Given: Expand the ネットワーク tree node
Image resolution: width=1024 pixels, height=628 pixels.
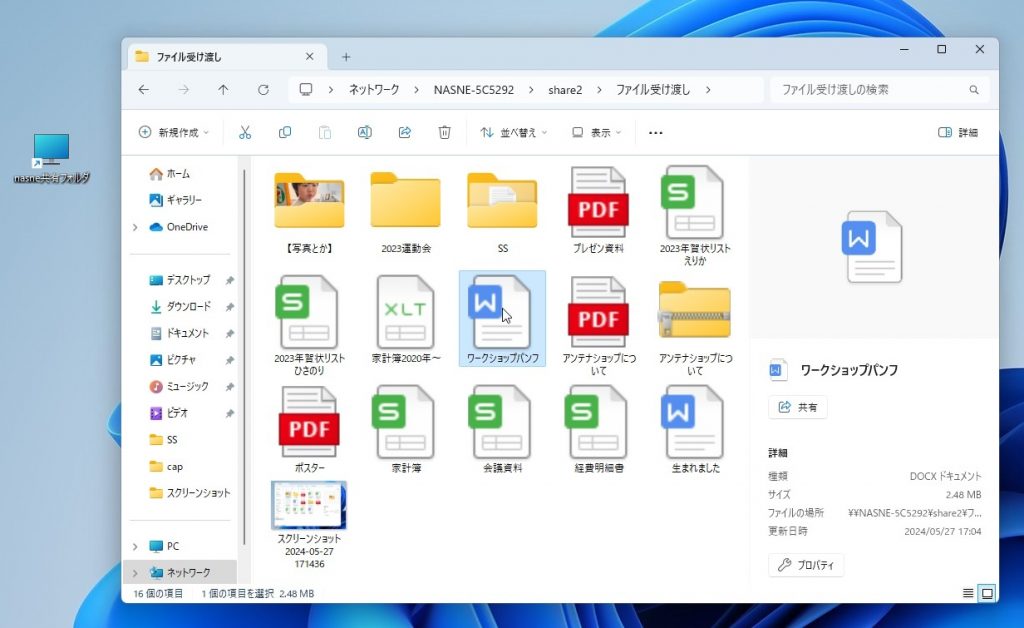Looking at the screenshot, I should coord(135,573).
